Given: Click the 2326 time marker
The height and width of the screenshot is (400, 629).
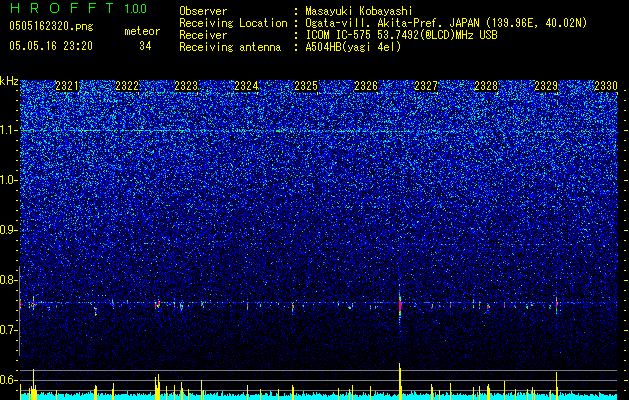Looking at the screenshot, I should tap(366, 86).
